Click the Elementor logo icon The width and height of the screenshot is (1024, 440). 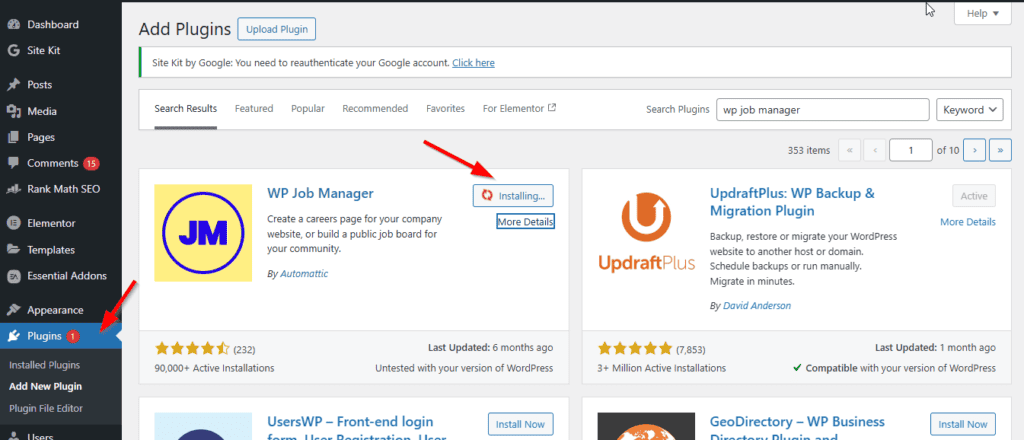13,223
